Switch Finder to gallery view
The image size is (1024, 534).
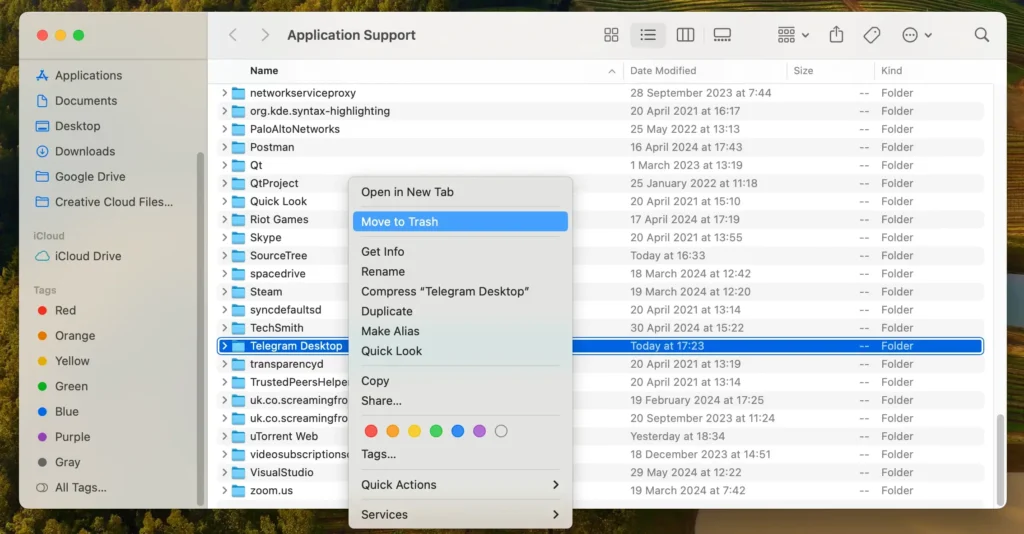722,35
